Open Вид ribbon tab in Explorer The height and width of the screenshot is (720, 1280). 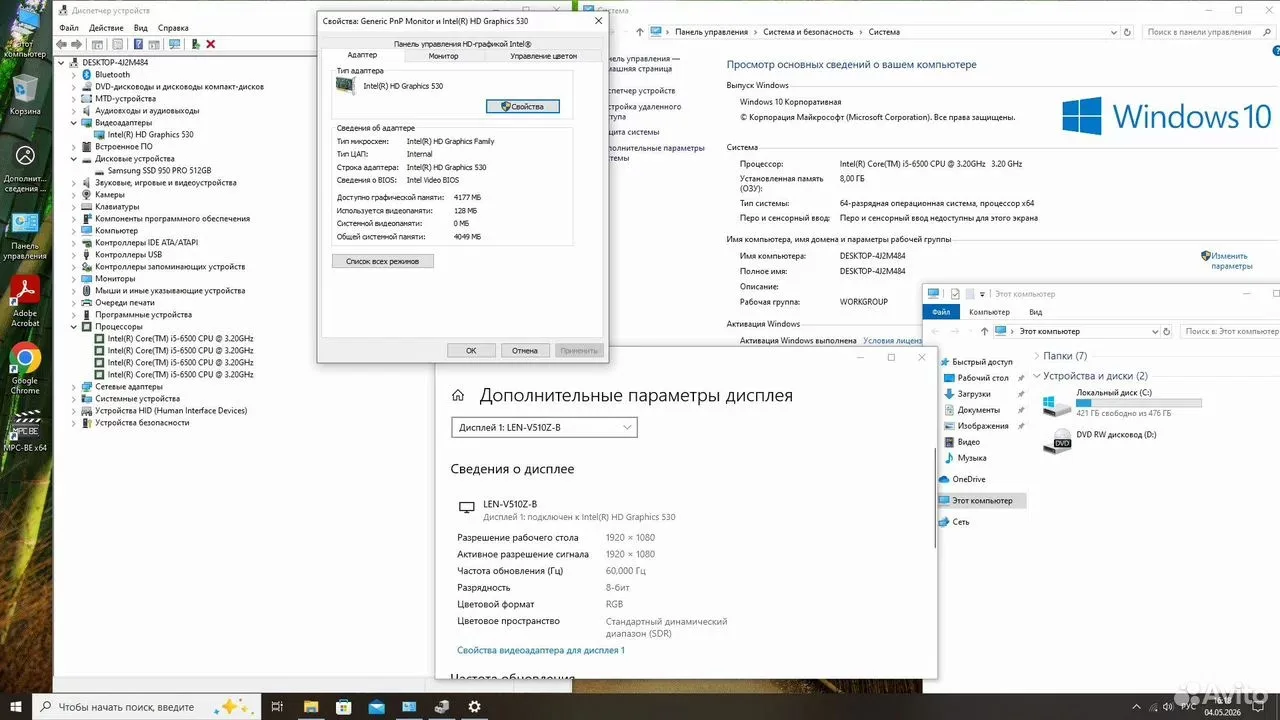click(1036, 312)
